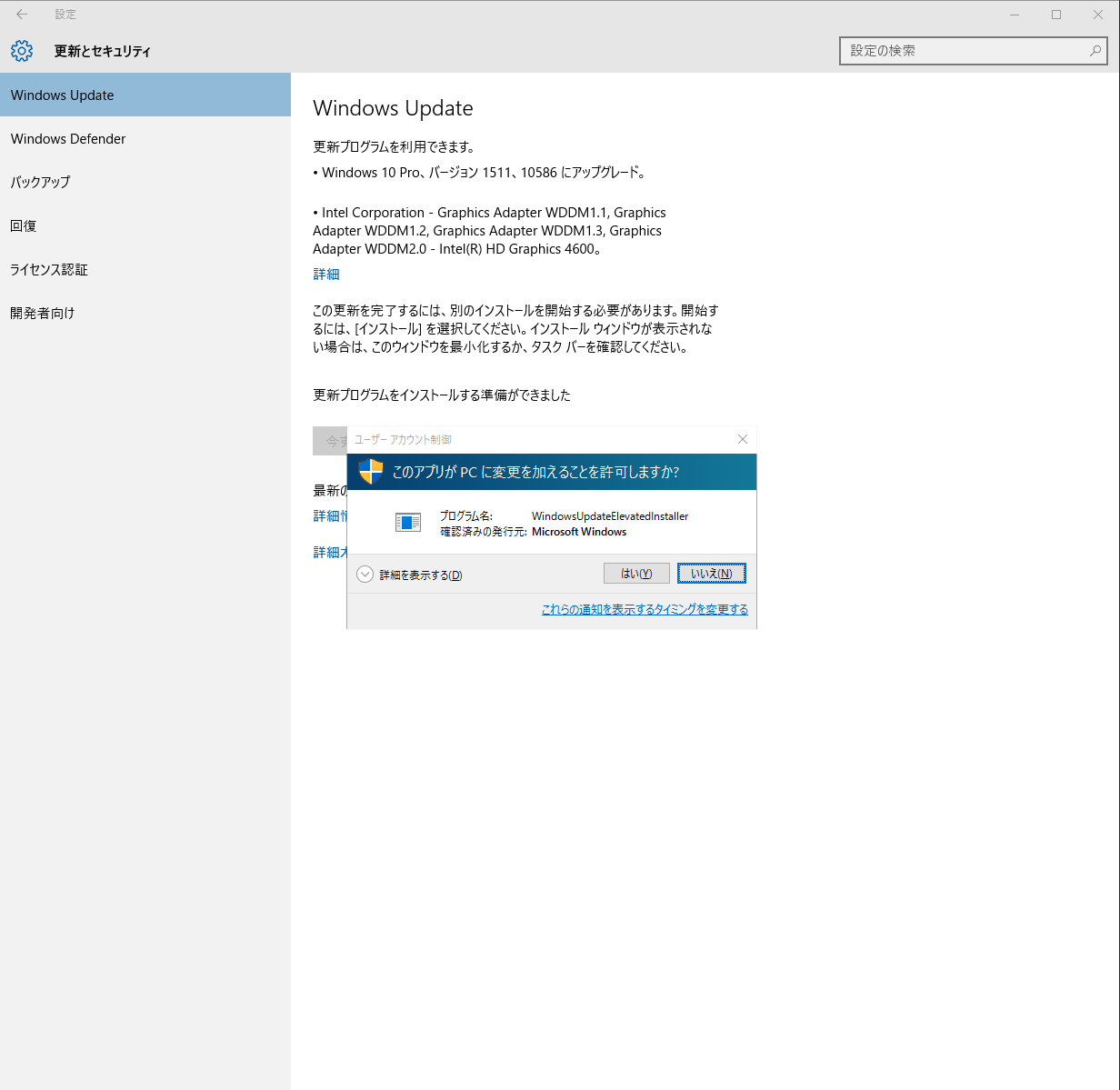1120x1090 pixels.
Task: Click the UAC question このアプリがPCに変更を加えることを許可しますか?
Action: 535,472
